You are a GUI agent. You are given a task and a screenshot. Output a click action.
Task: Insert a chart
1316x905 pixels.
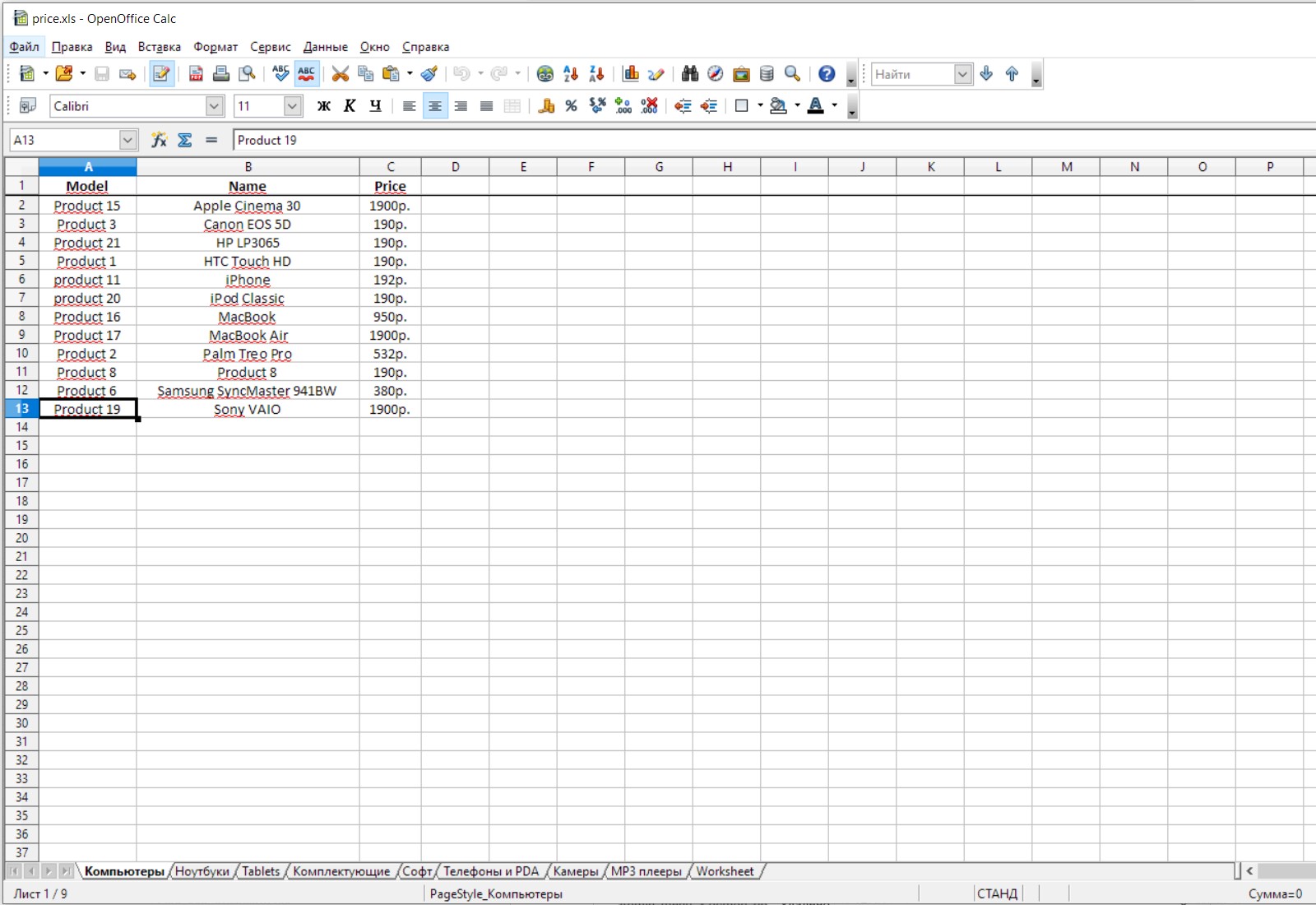631,74
